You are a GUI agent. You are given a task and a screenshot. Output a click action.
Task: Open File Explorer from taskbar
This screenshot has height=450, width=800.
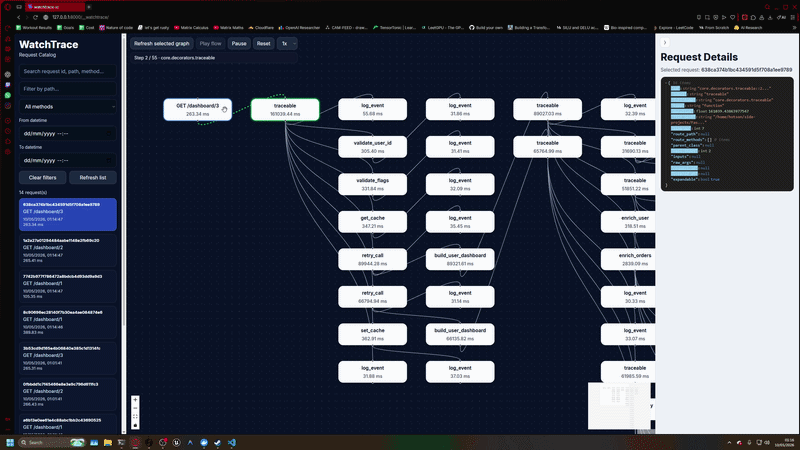tap(108, 442)
